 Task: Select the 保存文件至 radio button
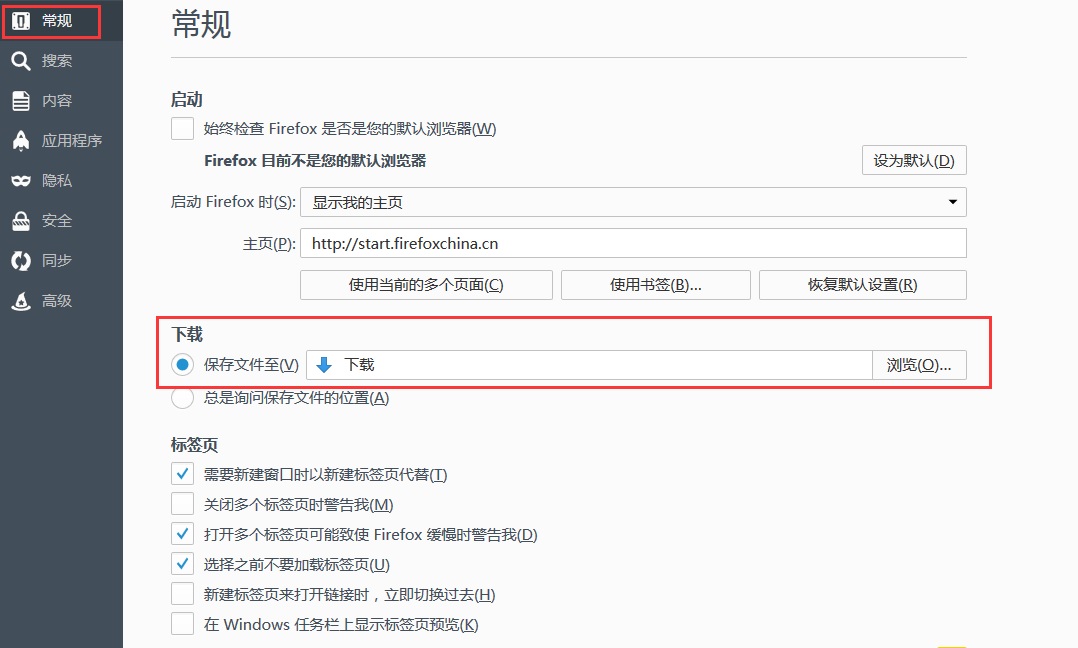[182, 364]
